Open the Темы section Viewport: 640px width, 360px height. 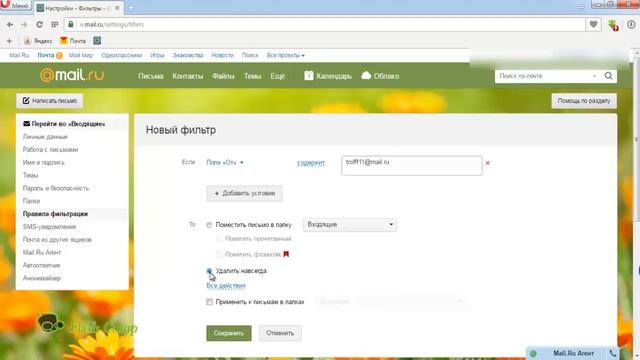coord(252,76)
